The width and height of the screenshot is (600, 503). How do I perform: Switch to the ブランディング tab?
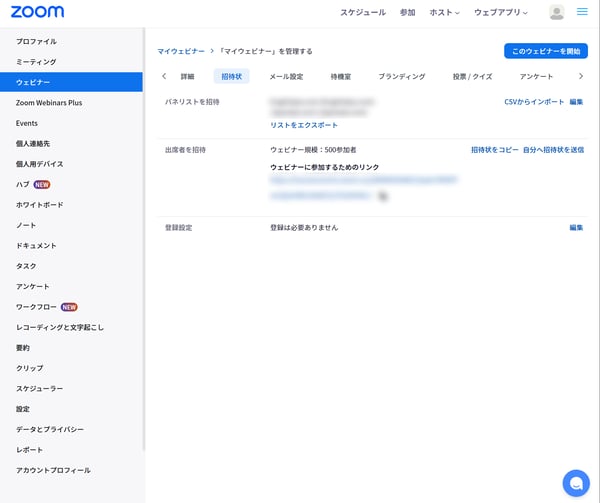tap(401, 76)
